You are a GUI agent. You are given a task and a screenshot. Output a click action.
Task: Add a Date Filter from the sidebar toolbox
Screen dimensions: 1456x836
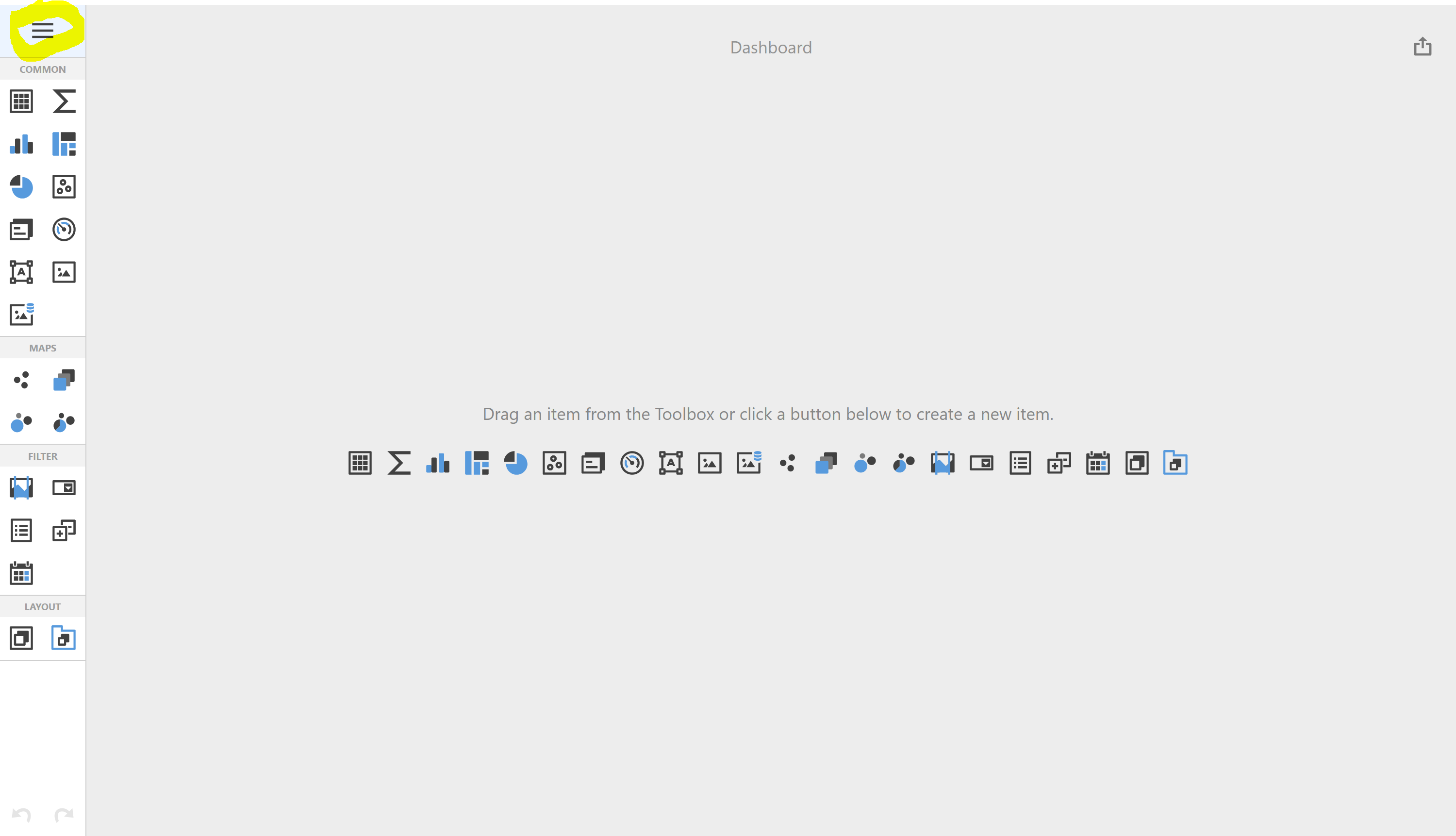21,573
